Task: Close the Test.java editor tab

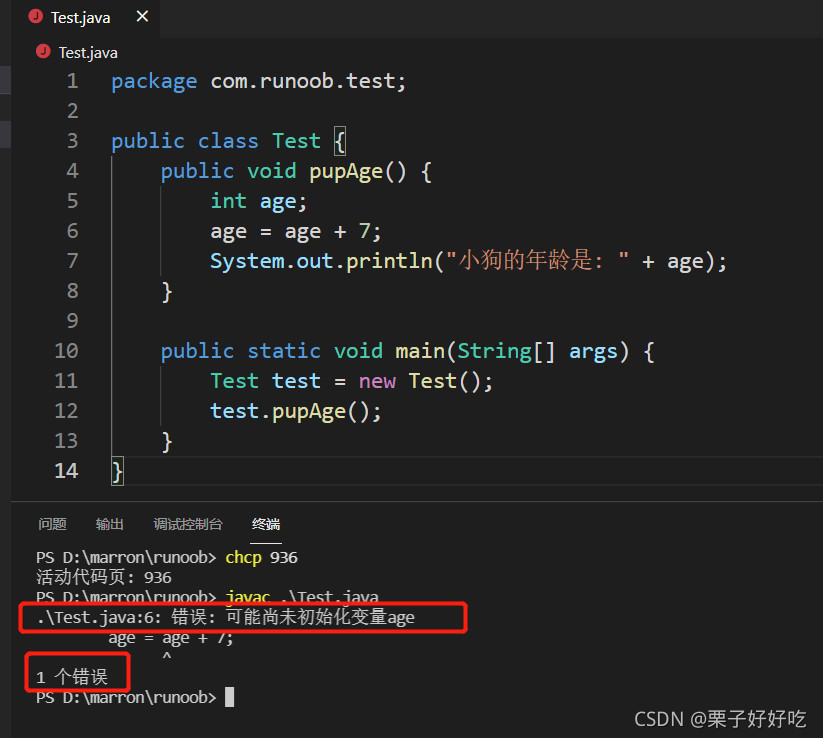Action: click(x=142, y=17)
